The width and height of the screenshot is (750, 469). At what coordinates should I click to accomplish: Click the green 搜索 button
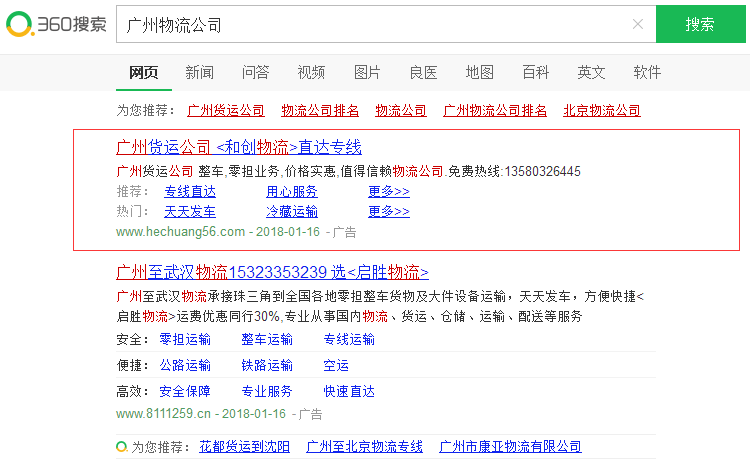(x=700, y=24)
